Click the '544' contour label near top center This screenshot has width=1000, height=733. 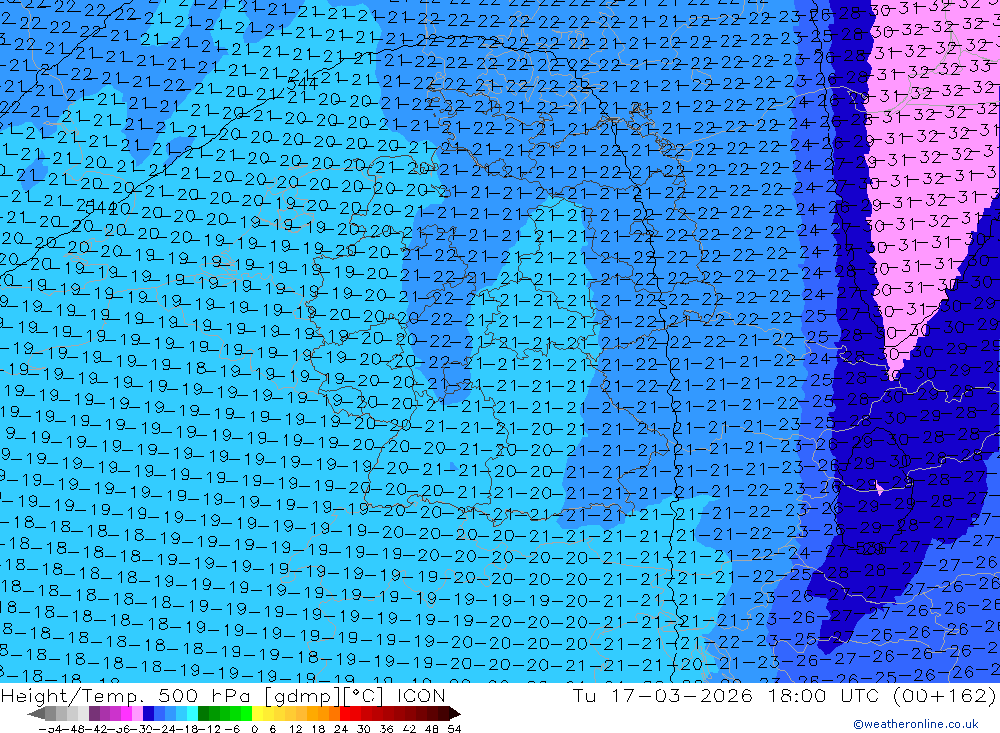pos(302,82)
